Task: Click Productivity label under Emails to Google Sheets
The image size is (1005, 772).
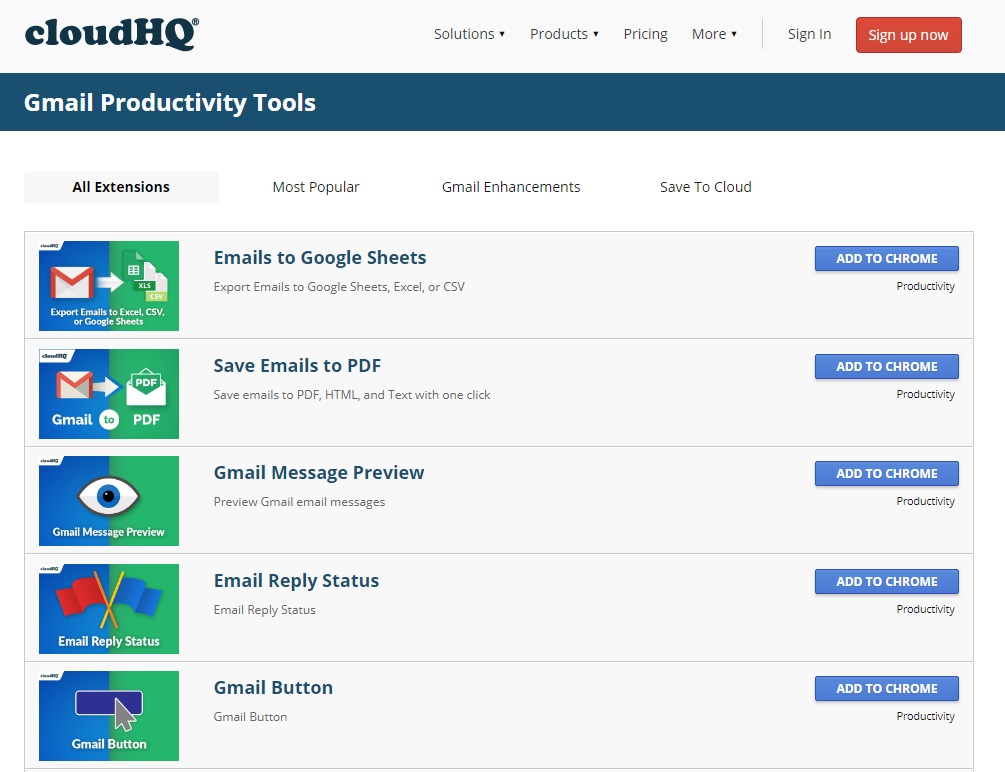Action: [926, 286]
